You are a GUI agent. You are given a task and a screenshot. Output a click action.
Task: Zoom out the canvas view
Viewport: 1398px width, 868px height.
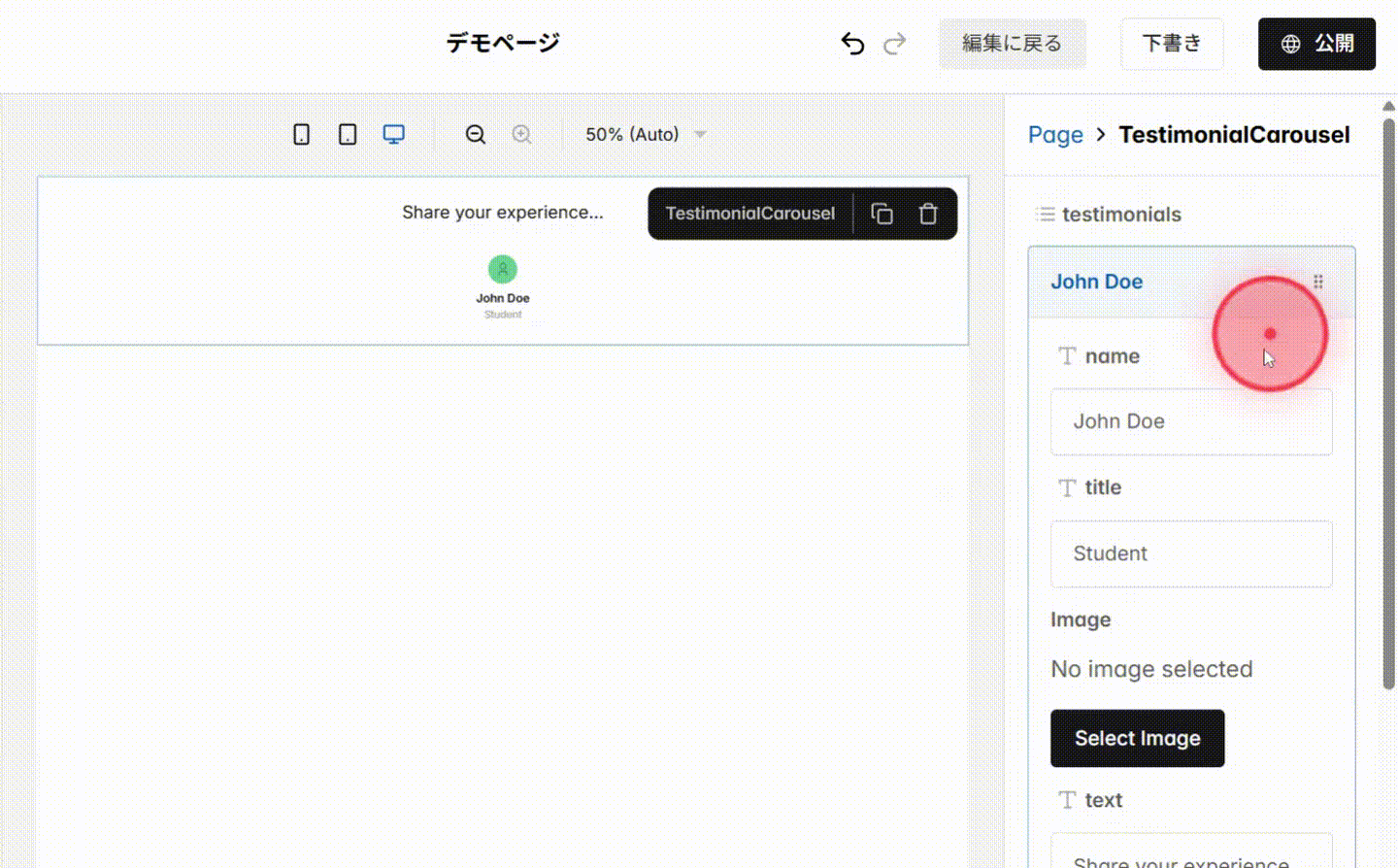click(475, 134)
